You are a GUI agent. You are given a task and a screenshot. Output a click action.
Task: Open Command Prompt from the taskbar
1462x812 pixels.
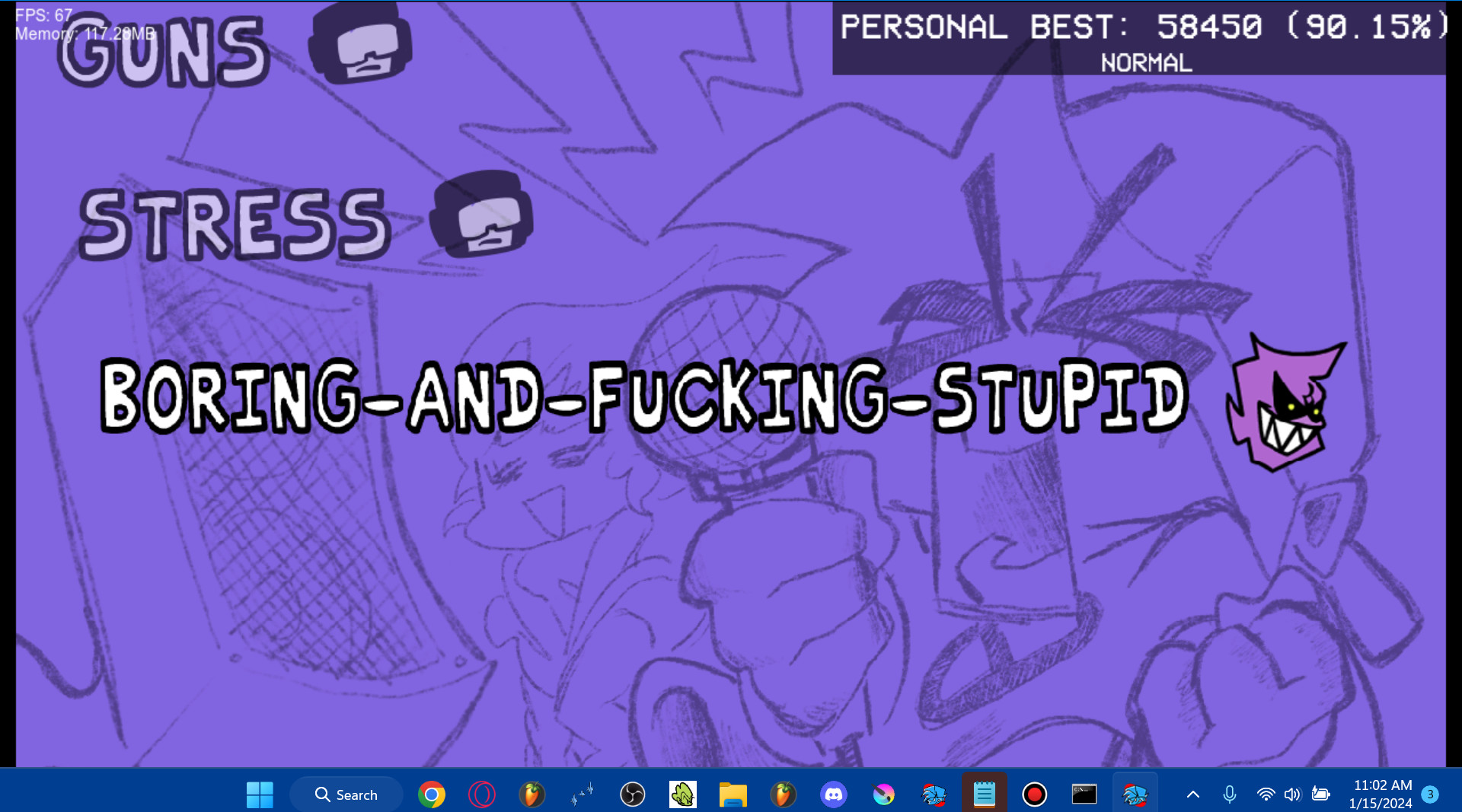click(1085, 794)
